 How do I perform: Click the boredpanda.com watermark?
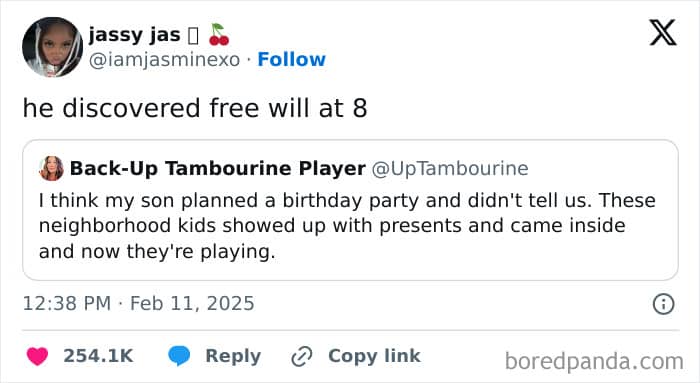(x=594, y=361)
